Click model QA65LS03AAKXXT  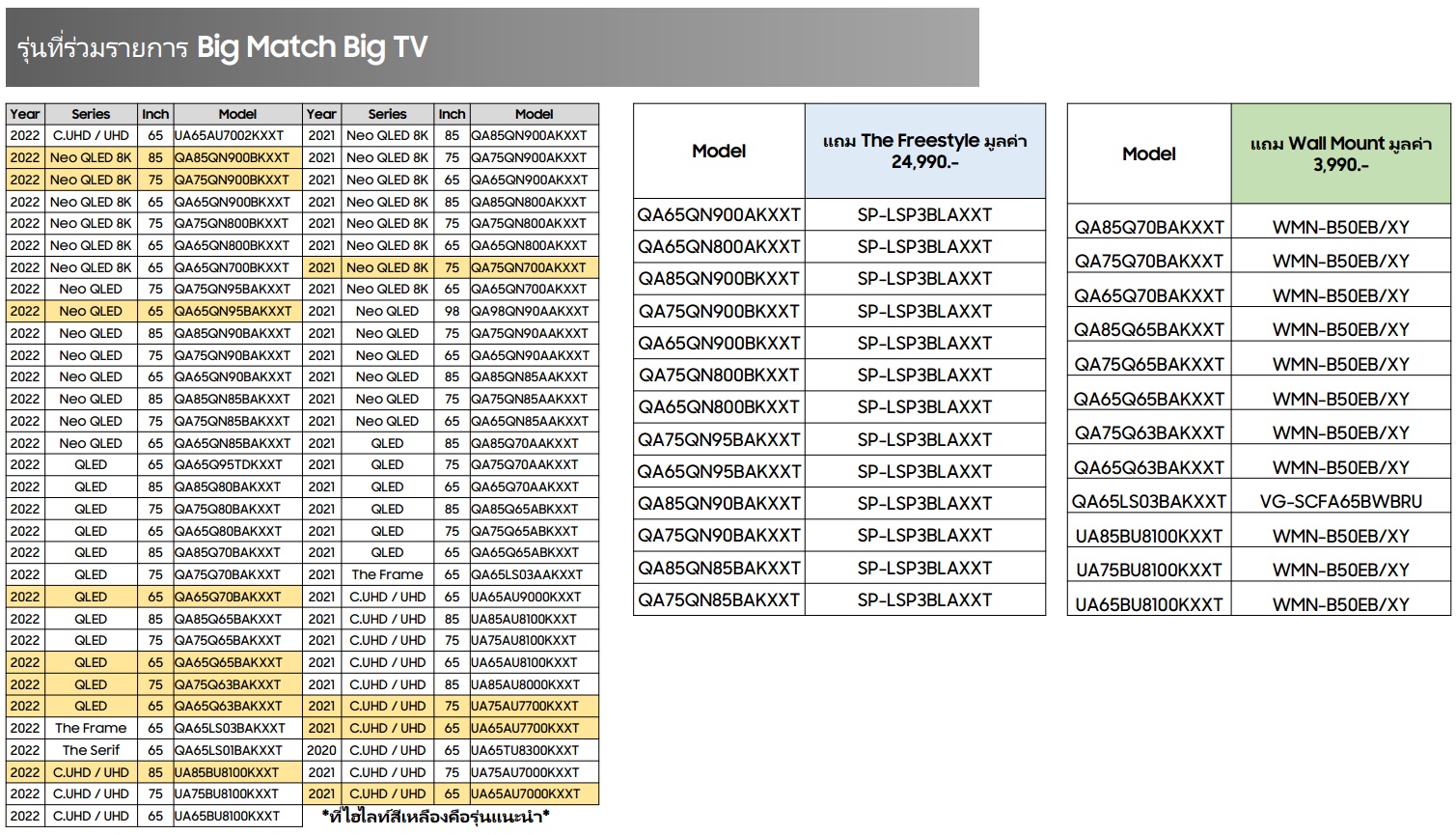tap(534, 574)
